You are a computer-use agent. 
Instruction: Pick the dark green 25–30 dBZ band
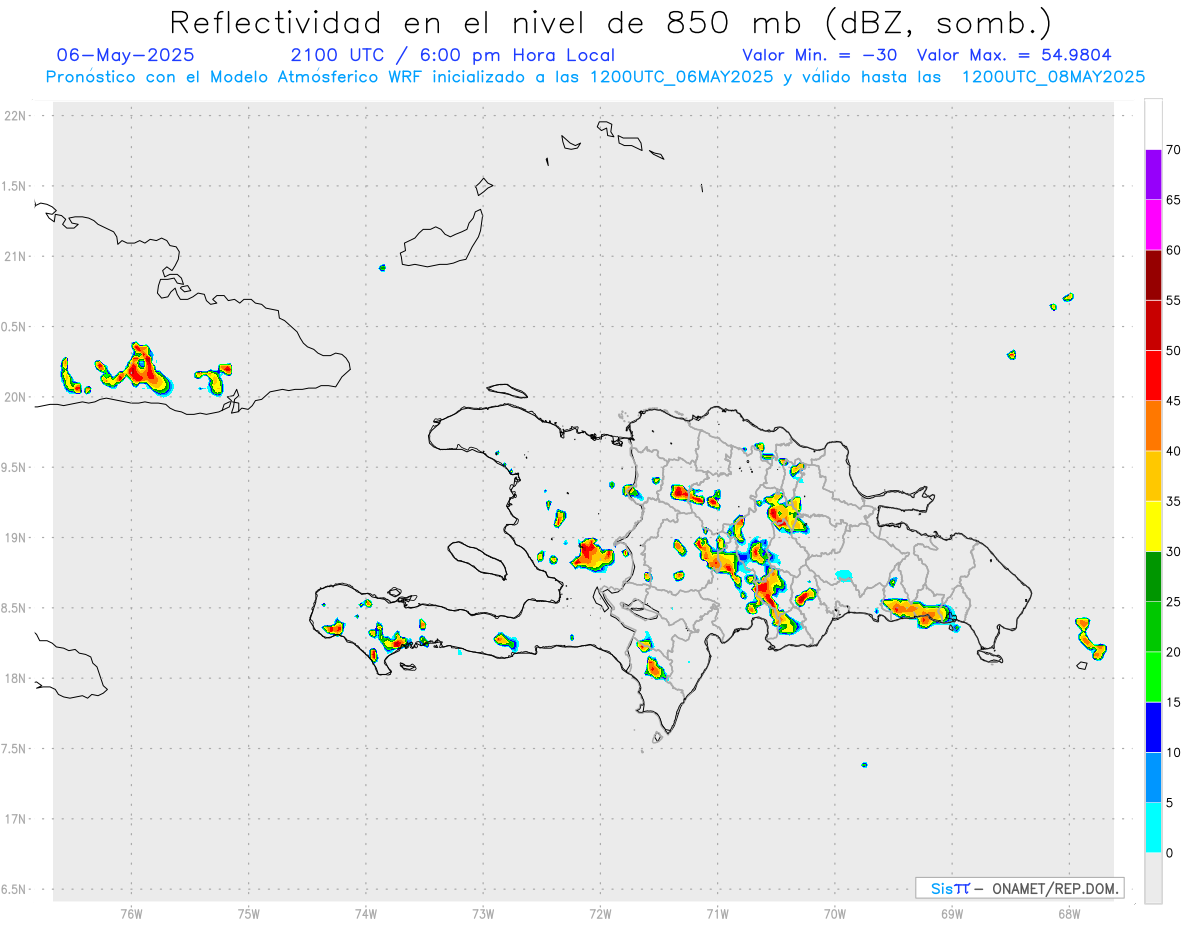(x=1153, y=577)
